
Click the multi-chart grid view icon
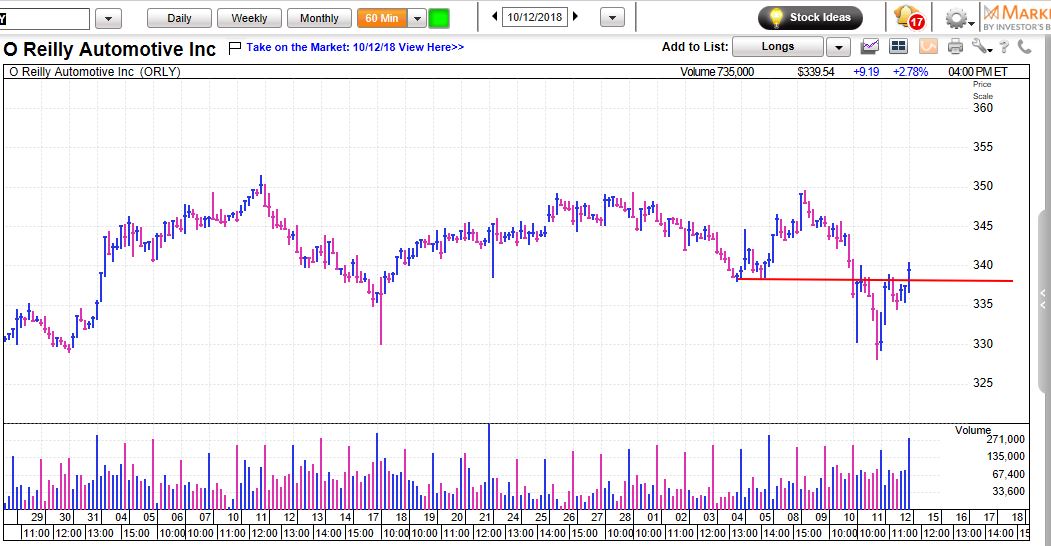898,46
